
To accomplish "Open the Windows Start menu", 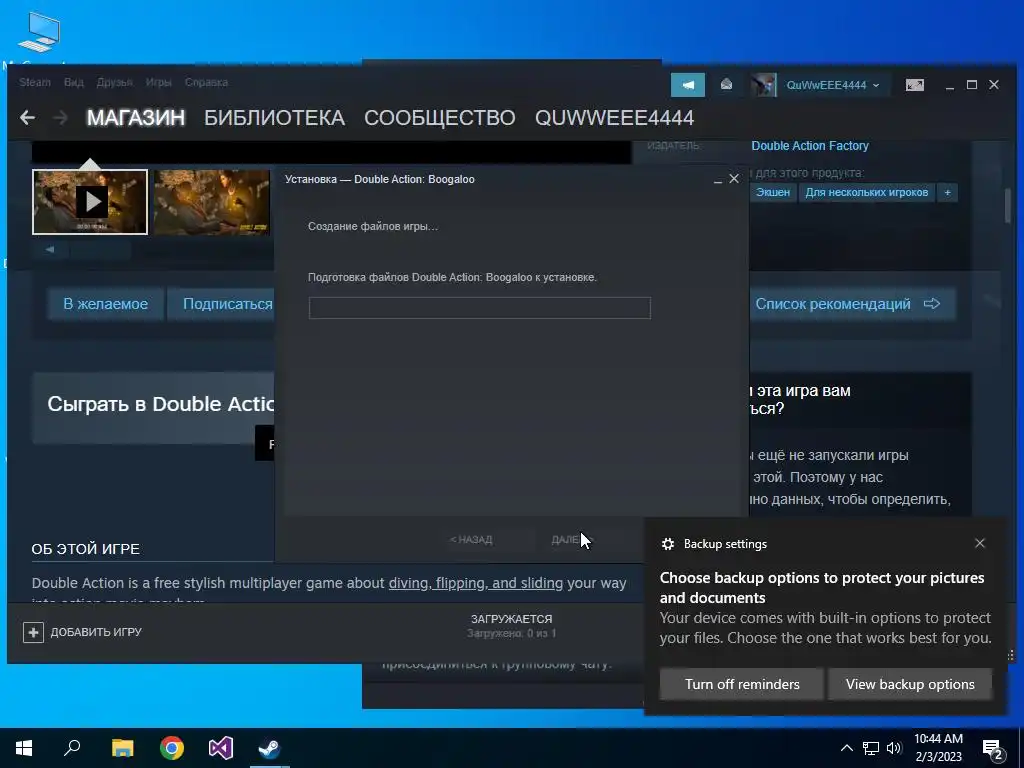I will (x=24, y=748).
